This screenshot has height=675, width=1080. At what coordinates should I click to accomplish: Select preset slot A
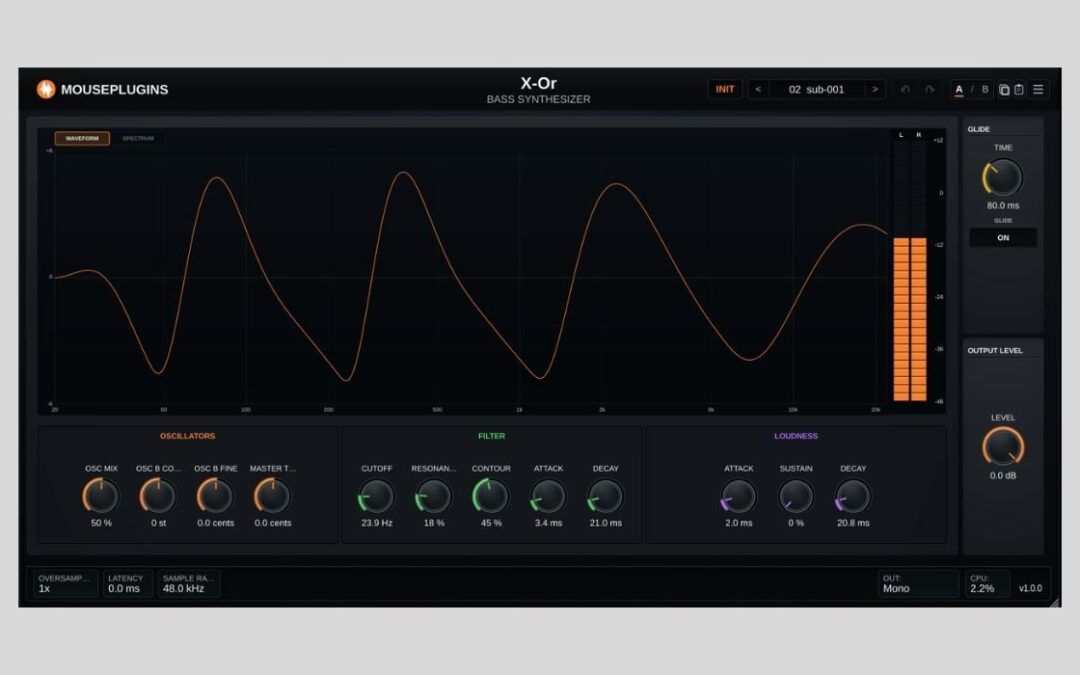(x=959, y=90)
